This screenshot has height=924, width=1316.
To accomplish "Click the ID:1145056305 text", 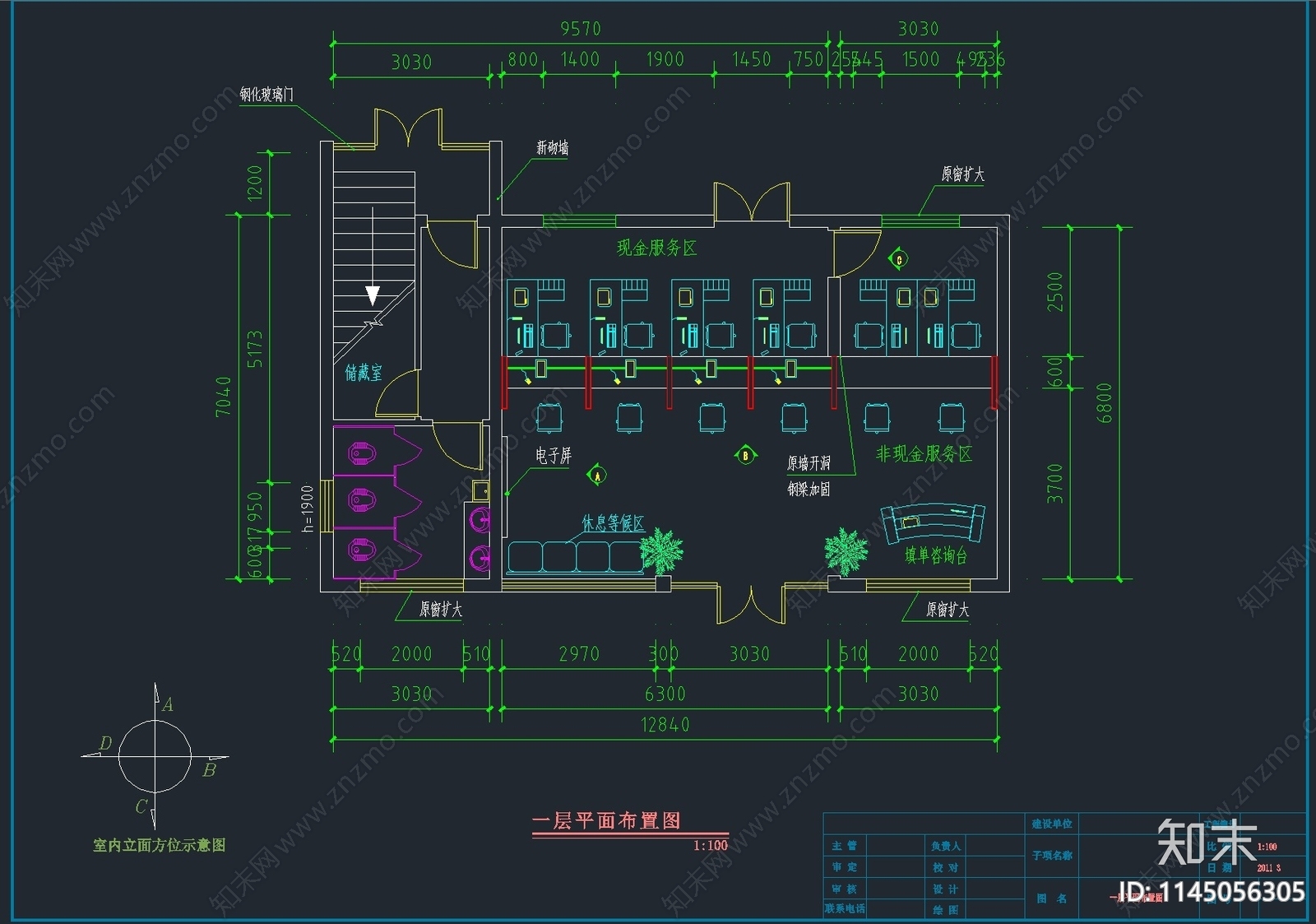I will tap(1213, 892).
